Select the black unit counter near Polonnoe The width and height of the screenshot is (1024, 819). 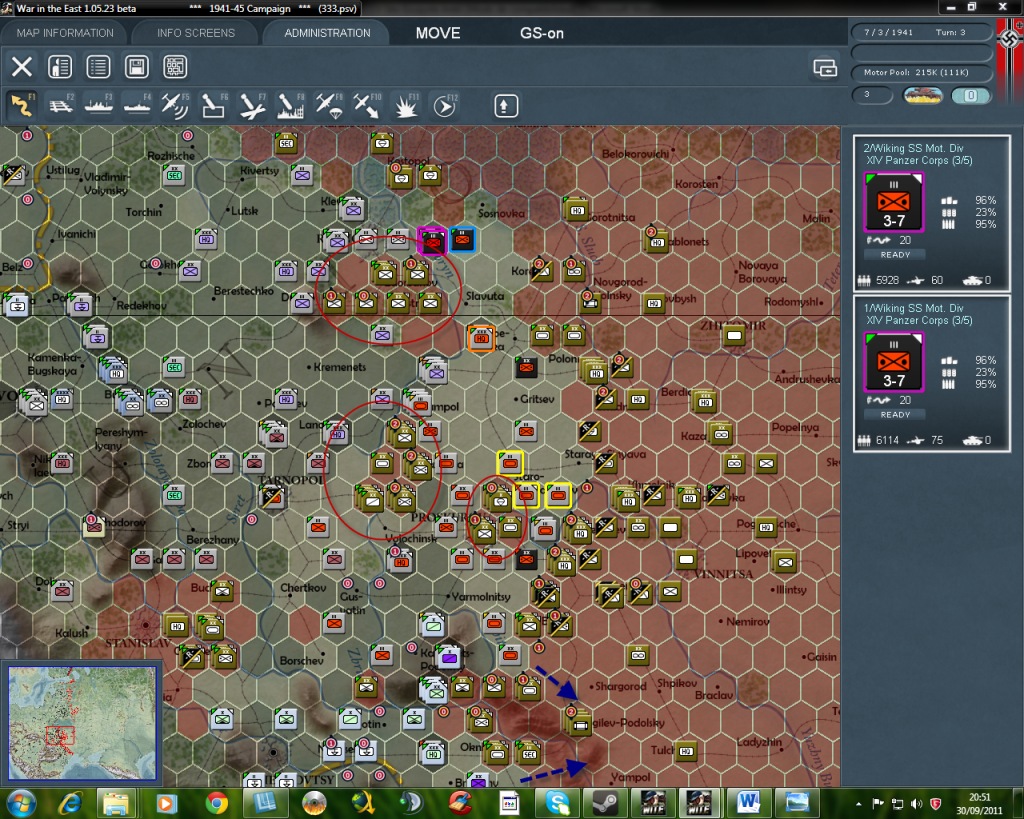point(526,368)
